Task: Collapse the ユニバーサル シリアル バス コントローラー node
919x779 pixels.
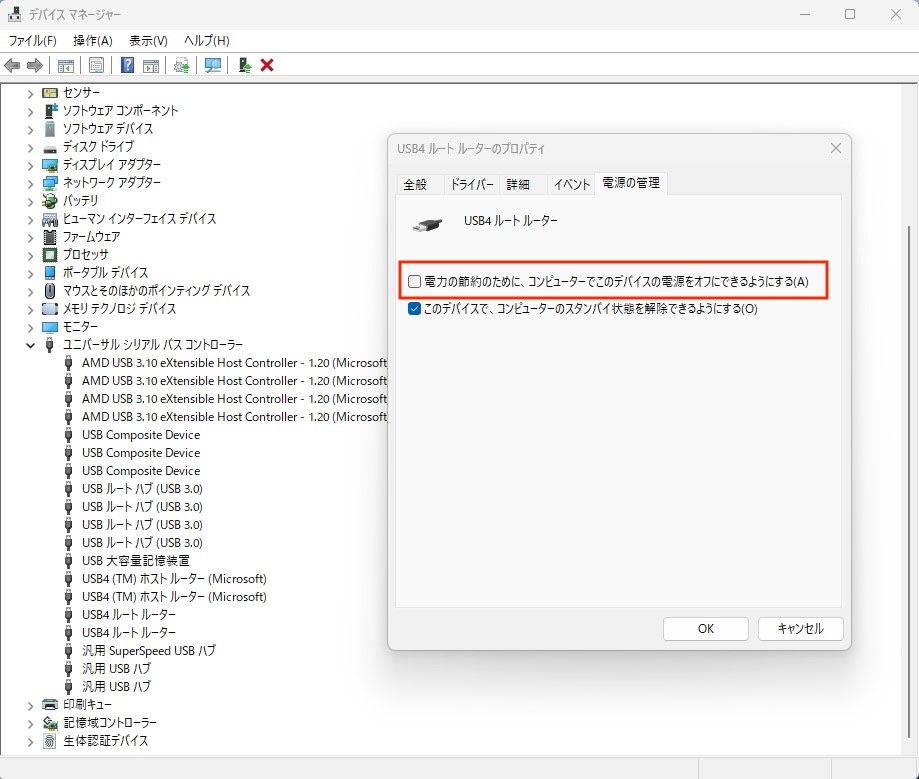Action: click(30, 345)
